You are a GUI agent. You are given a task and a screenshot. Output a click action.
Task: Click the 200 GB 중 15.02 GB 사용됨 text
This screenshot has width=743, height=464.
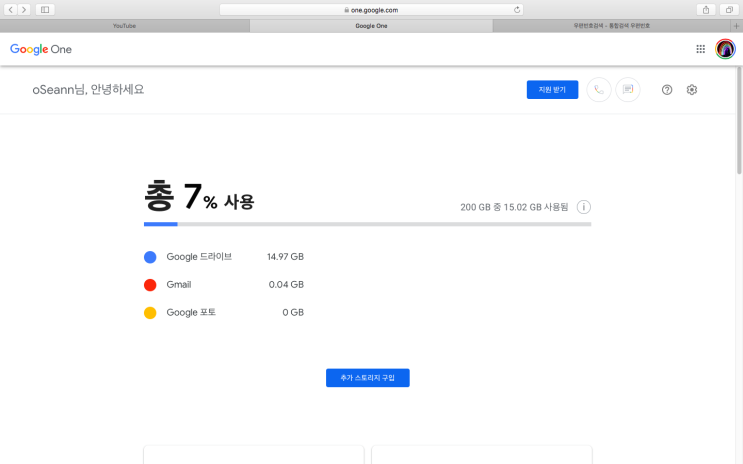tap(514, 207)
